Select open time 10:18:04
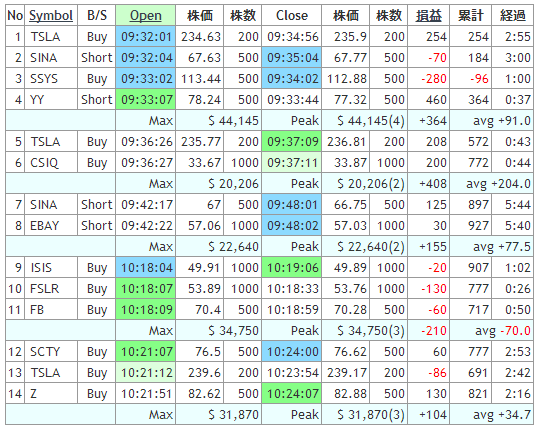538x429 pixels. click(x=146, y=267)
